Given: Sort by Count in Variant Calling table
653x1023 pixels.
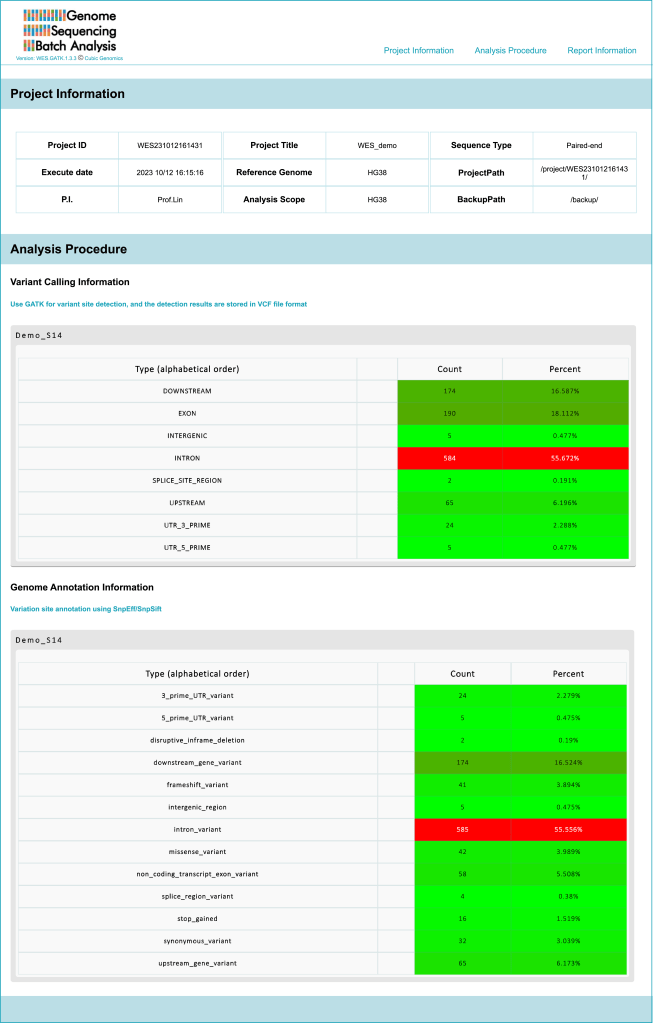Looking at the screenshot, I should 449,369.
